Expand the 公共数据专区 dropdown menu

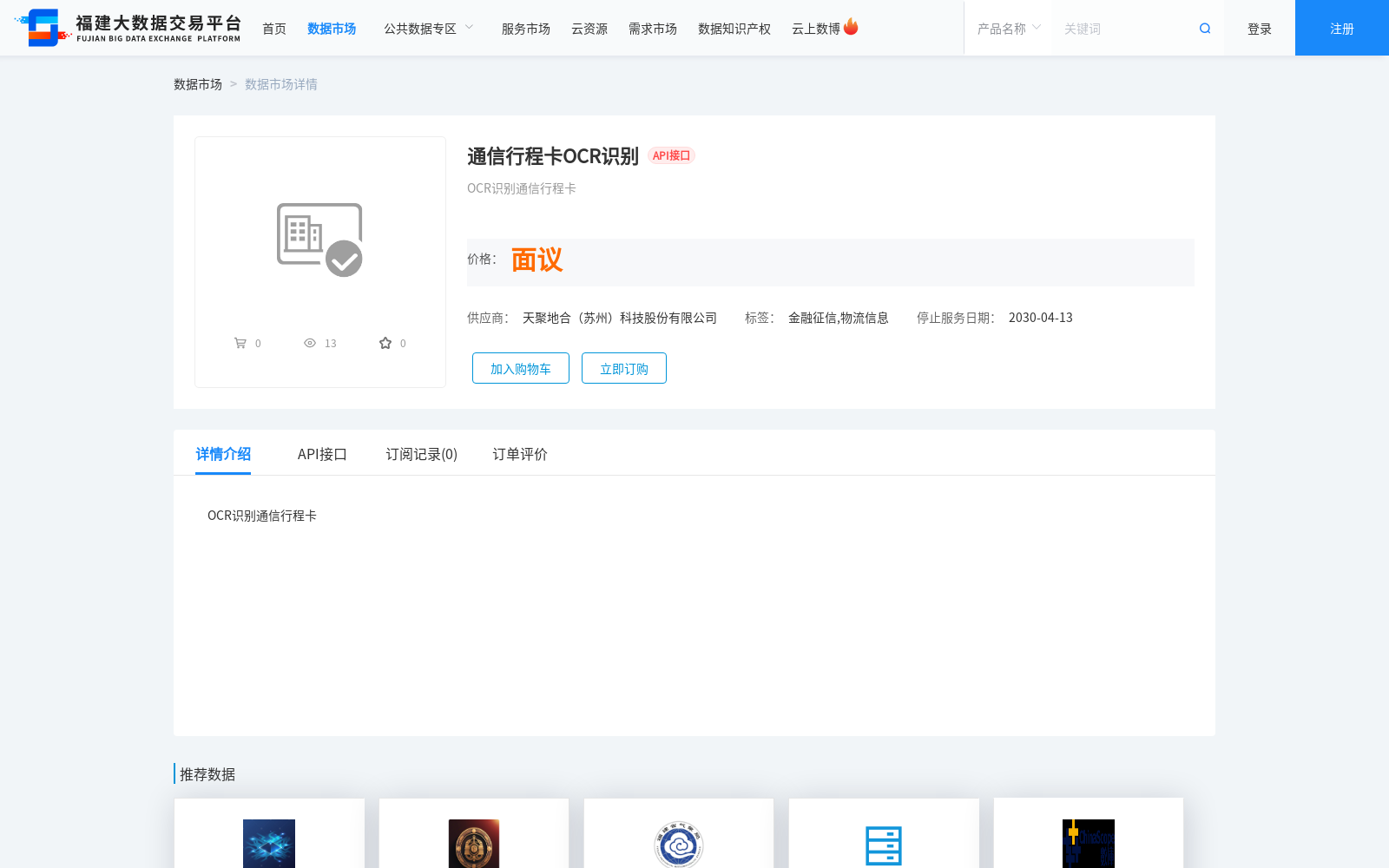[x=429, y=29]
